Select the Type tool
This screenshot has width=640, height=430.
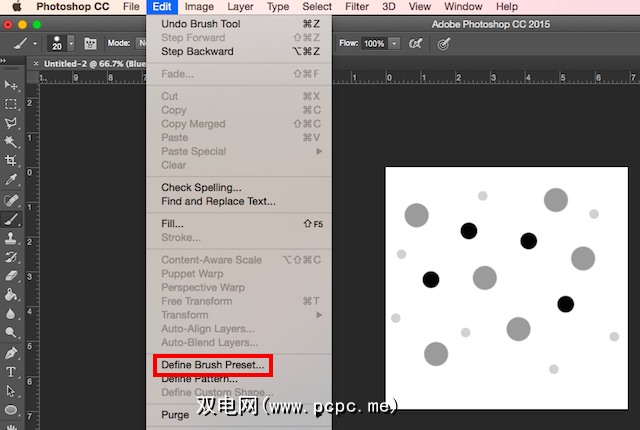click(x=12, y=371)
